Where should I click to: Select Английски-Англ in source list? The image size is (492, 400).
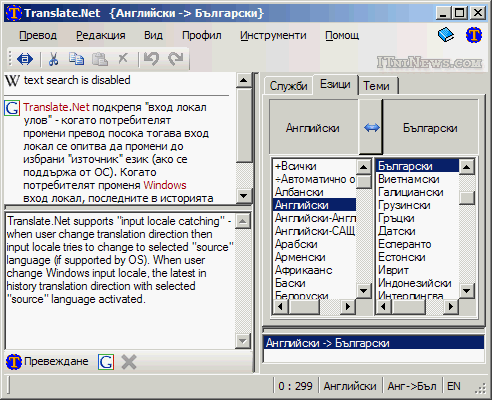[x=314, y=218]
